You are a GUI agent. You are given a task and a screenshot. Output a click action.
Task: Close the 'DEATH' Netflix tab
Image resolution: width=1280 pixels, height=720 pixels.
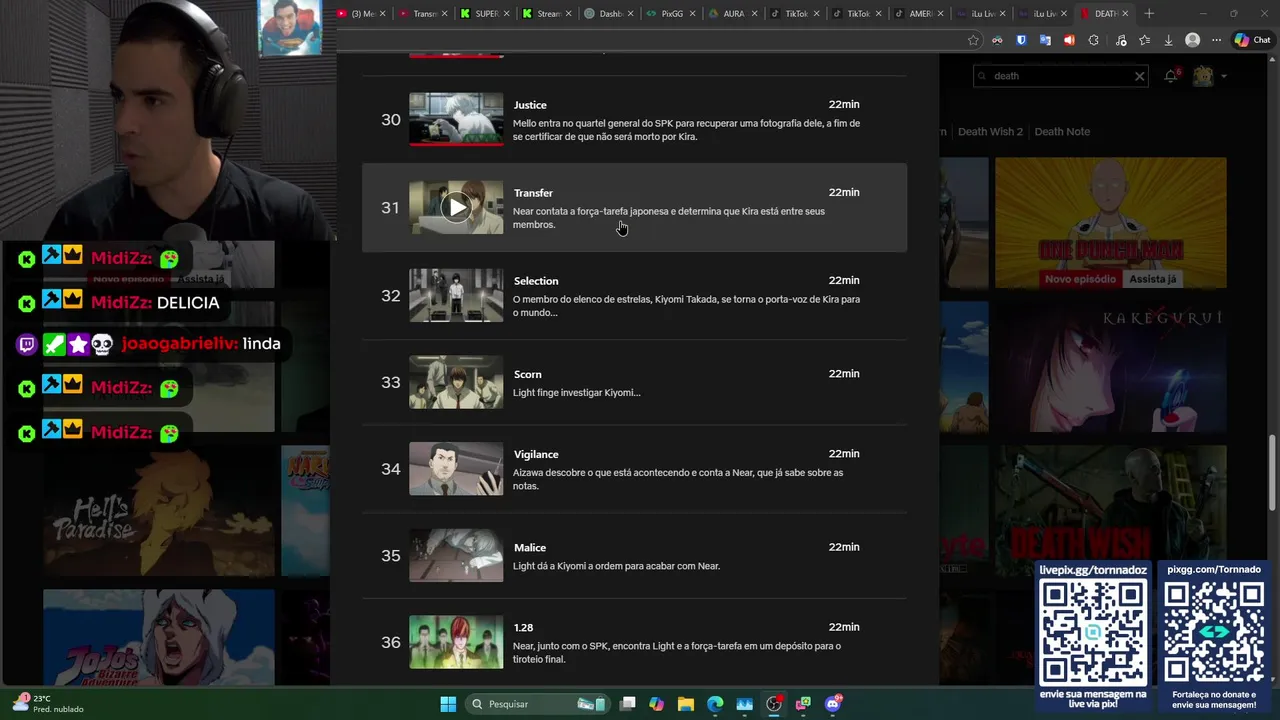pos(1125,14)
